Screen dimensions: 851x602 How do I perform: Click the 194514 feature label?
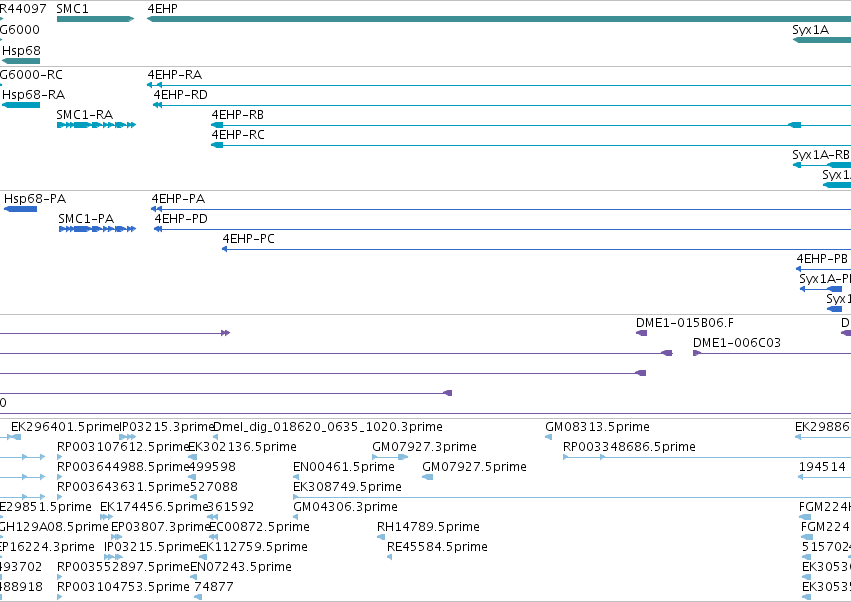[x=822, y=467]
